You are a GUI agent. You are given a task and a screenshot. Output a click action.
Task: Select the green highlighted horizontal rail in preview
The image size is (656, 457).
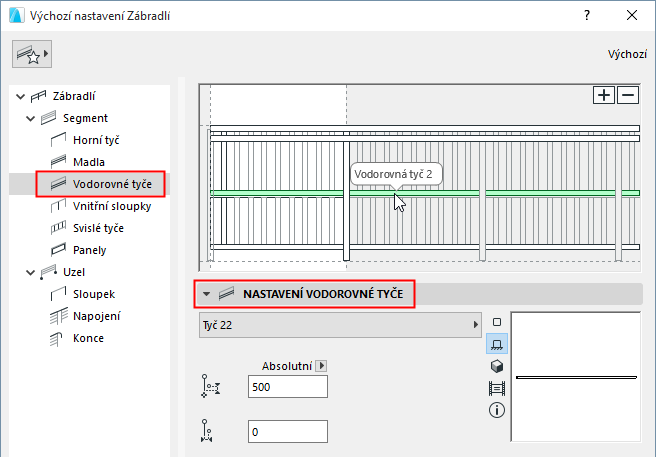click(x=425, y=193)
